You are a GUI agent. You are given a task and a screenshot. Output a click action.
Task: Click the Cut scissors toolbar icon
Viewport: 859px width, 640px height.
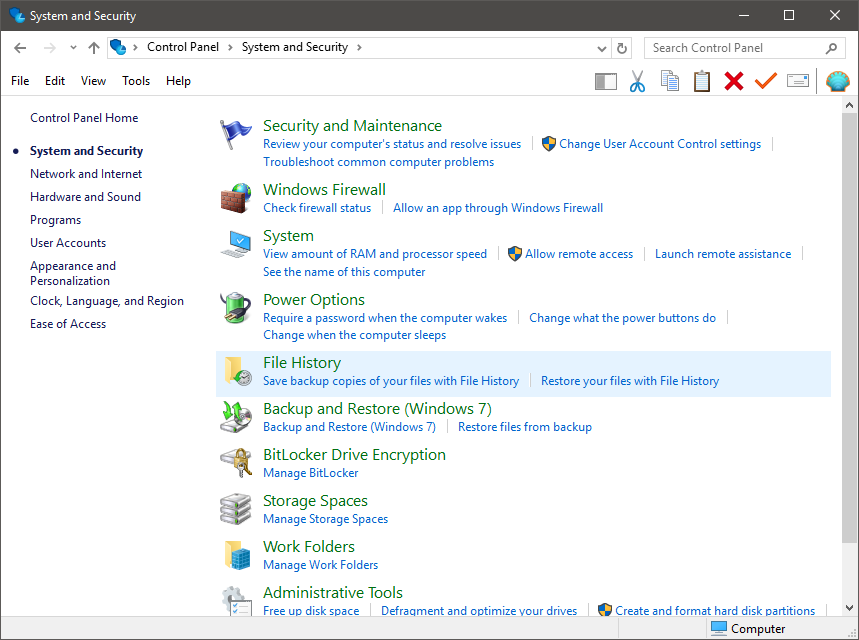coord(637,81)
